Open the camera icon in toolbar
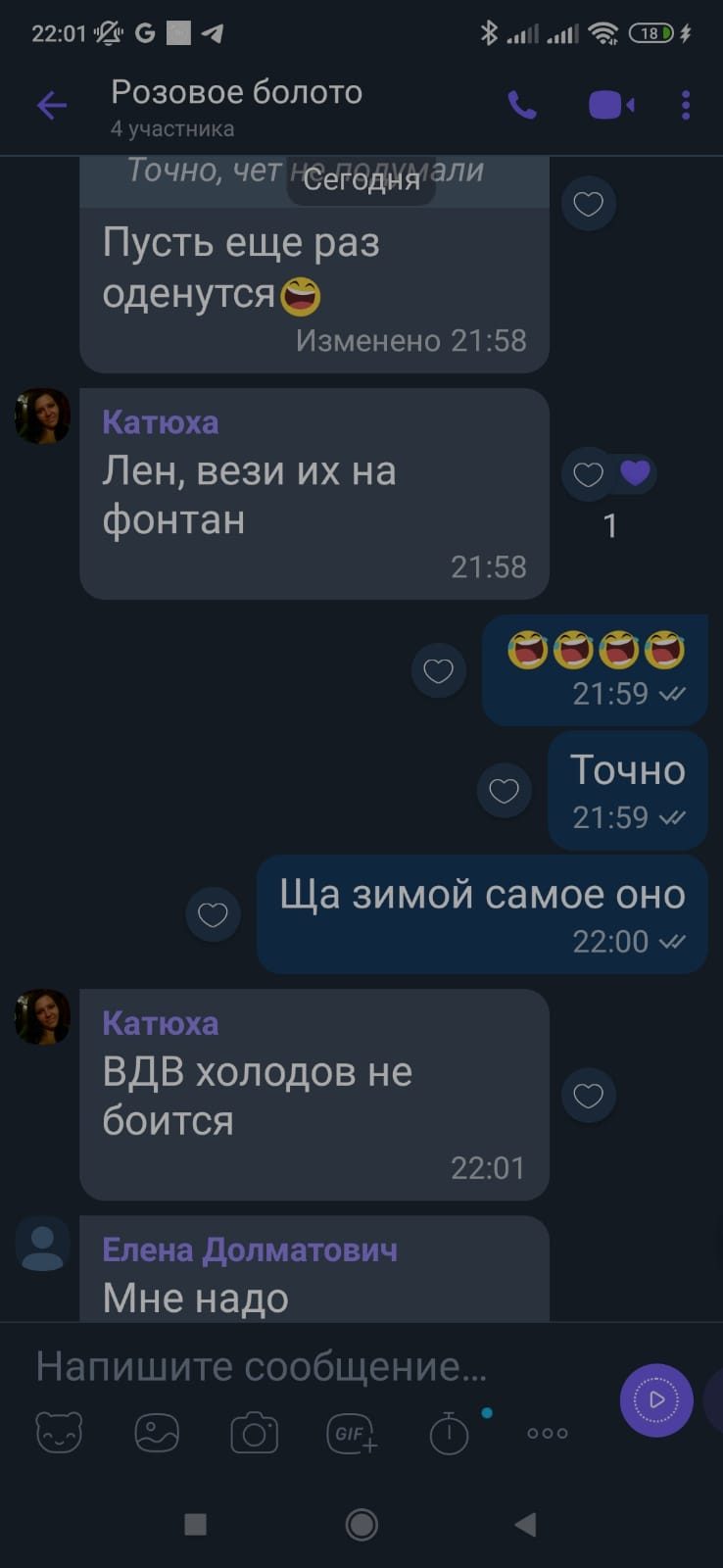 click(x=255, y=1433)
